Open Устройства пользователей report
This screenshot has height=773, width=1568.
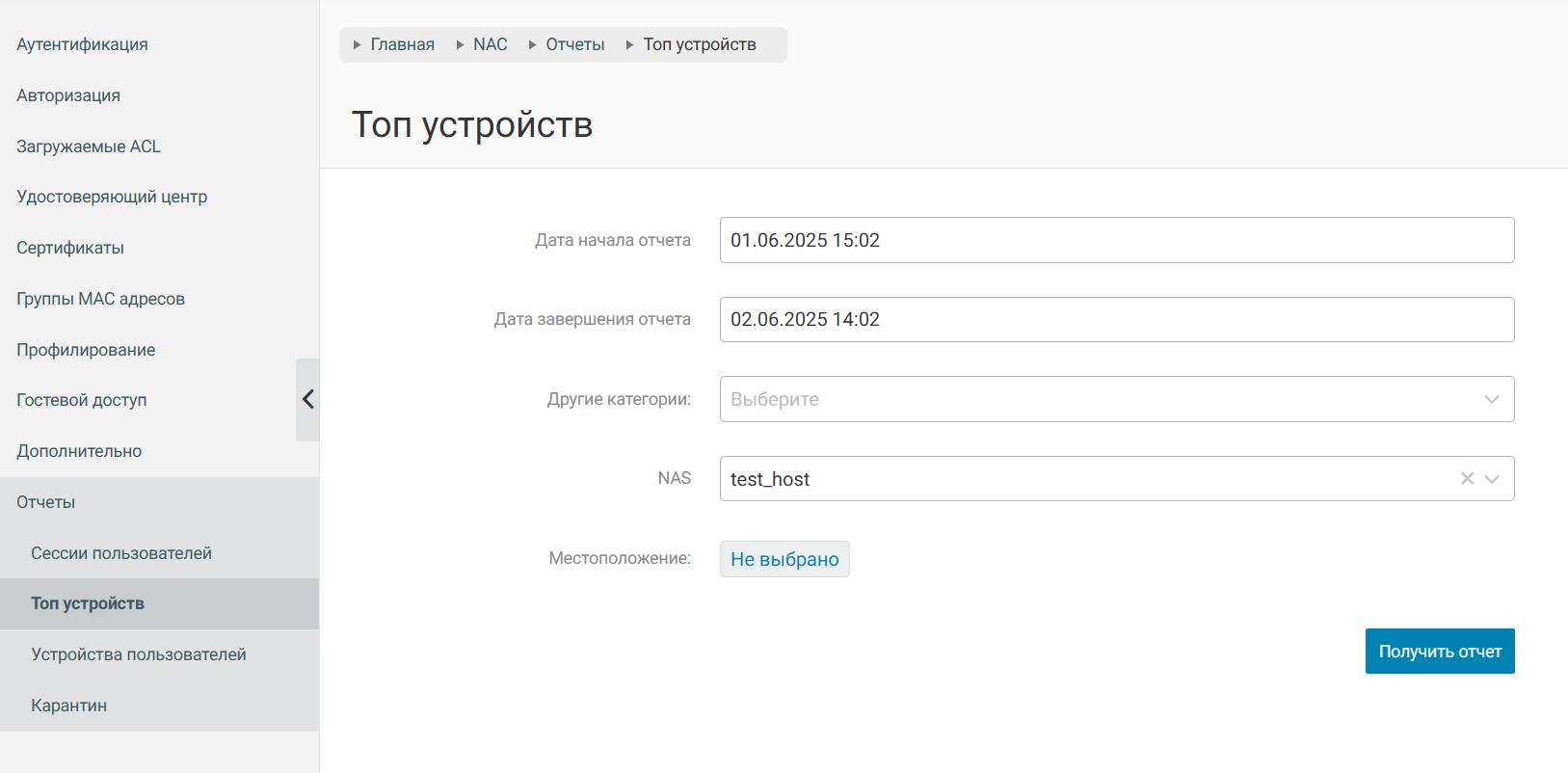click(x=139, y=654)
